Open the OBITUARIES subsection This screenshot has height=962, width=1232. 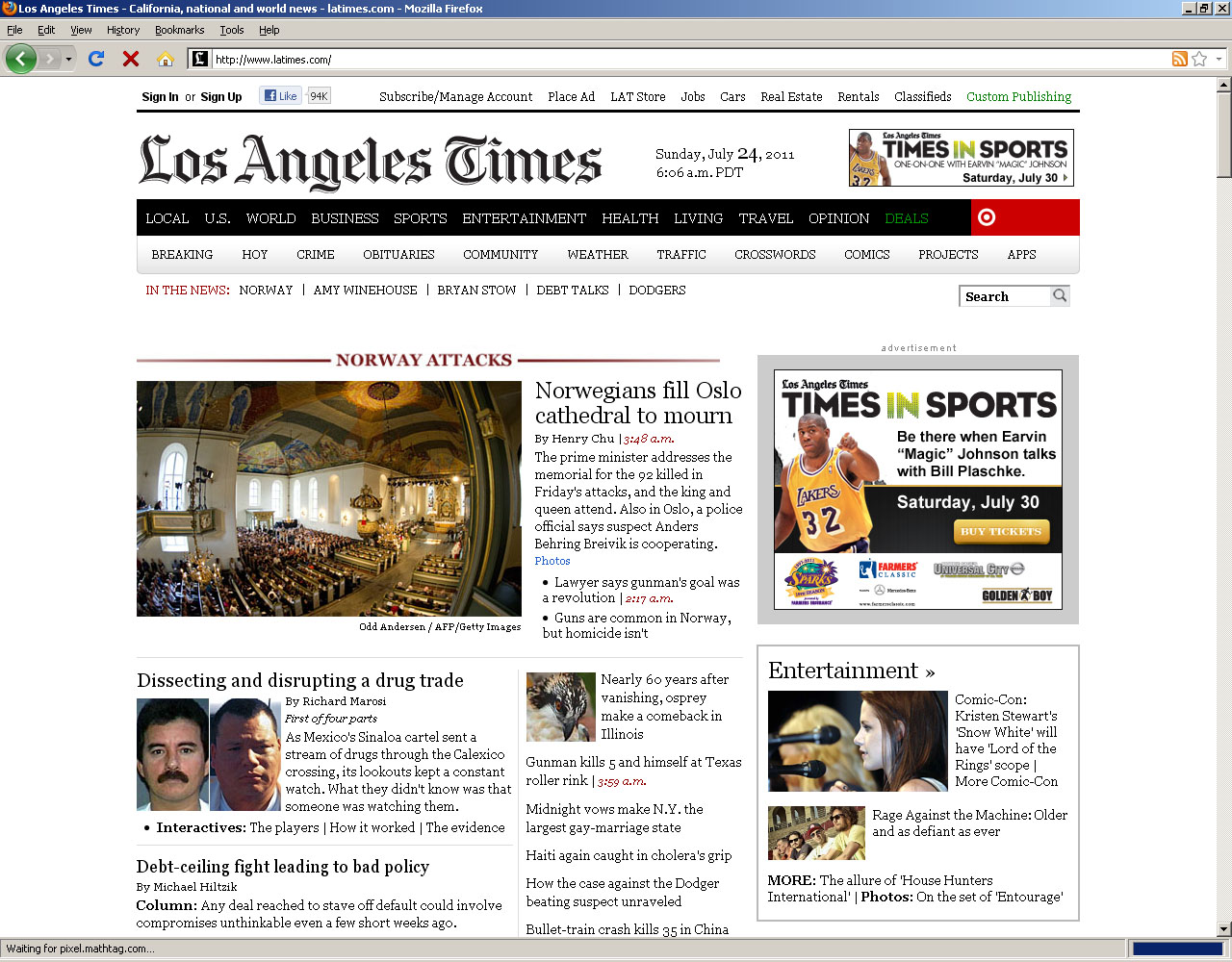[x=398, y=254]
